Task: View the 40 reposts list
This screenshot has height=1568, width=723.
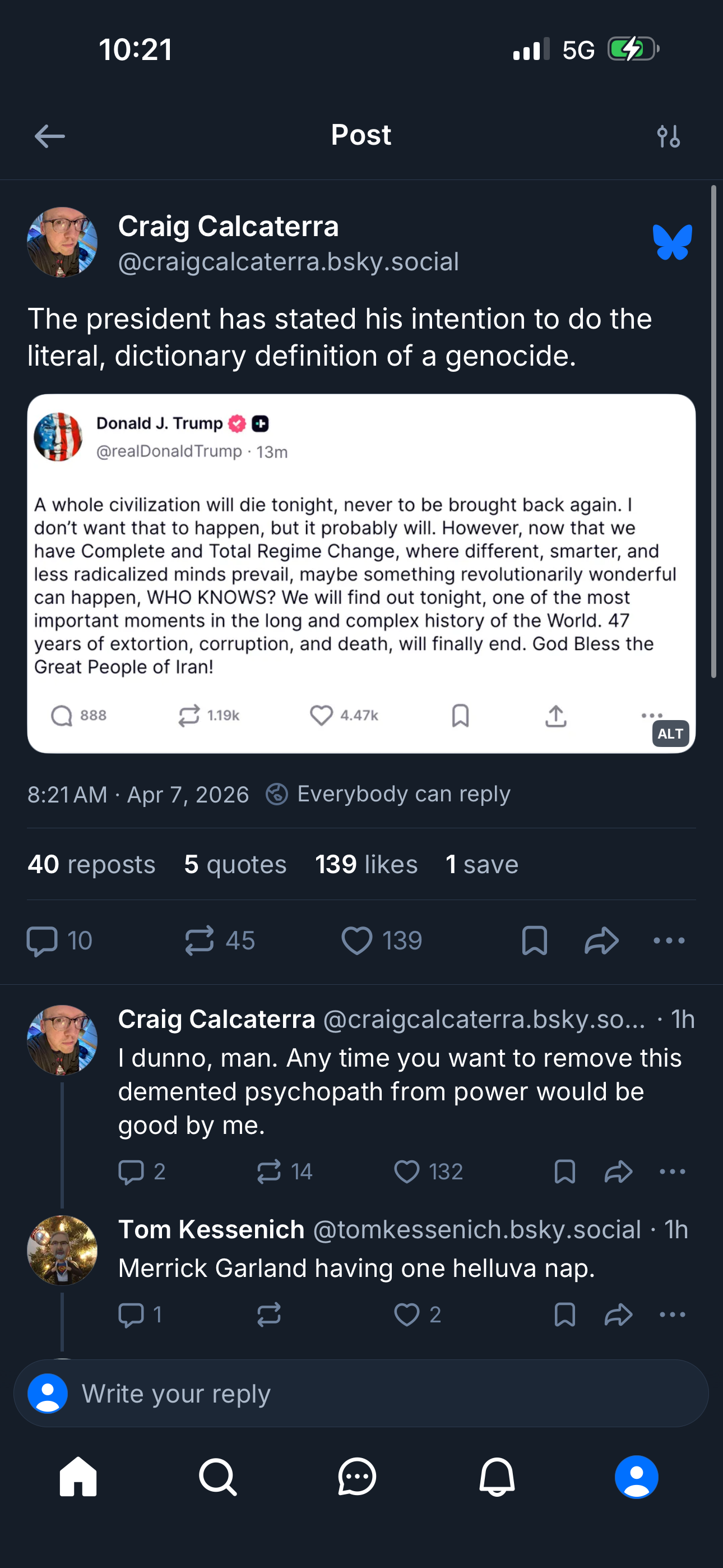Action: pos(91,864)
